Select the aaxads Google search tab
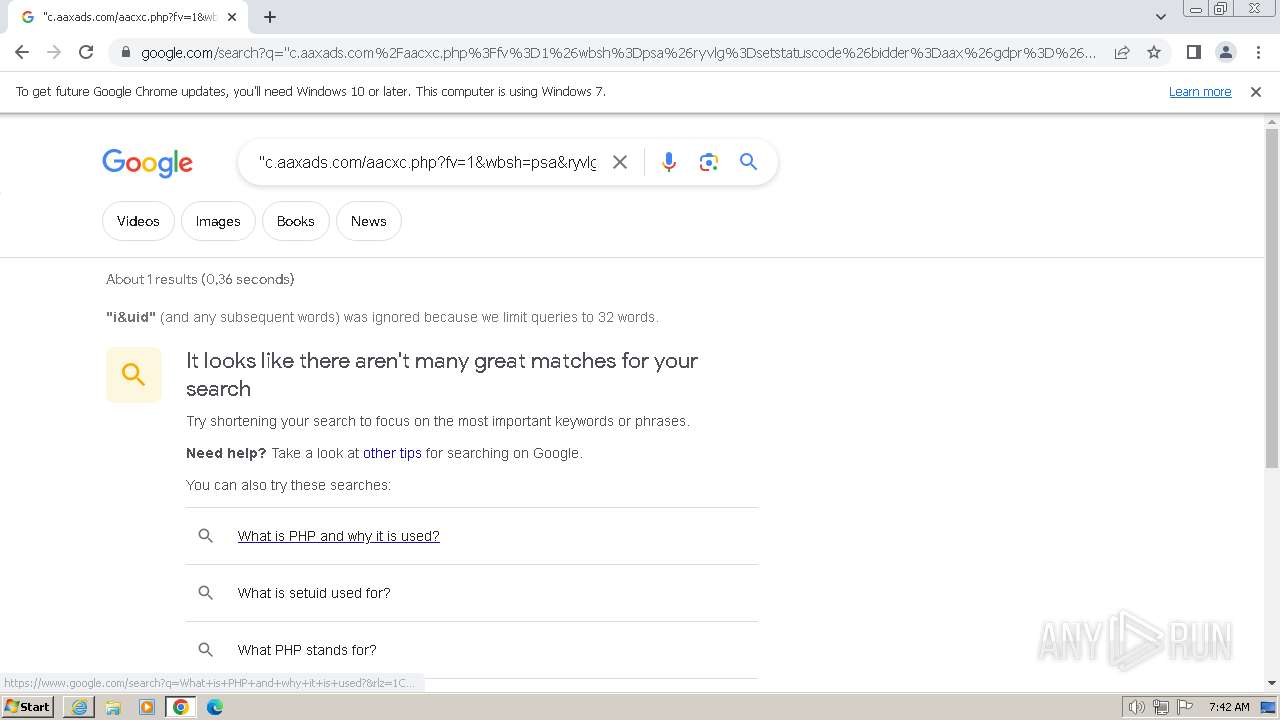This screenshot has height=720, width=1280. (128, 17)
